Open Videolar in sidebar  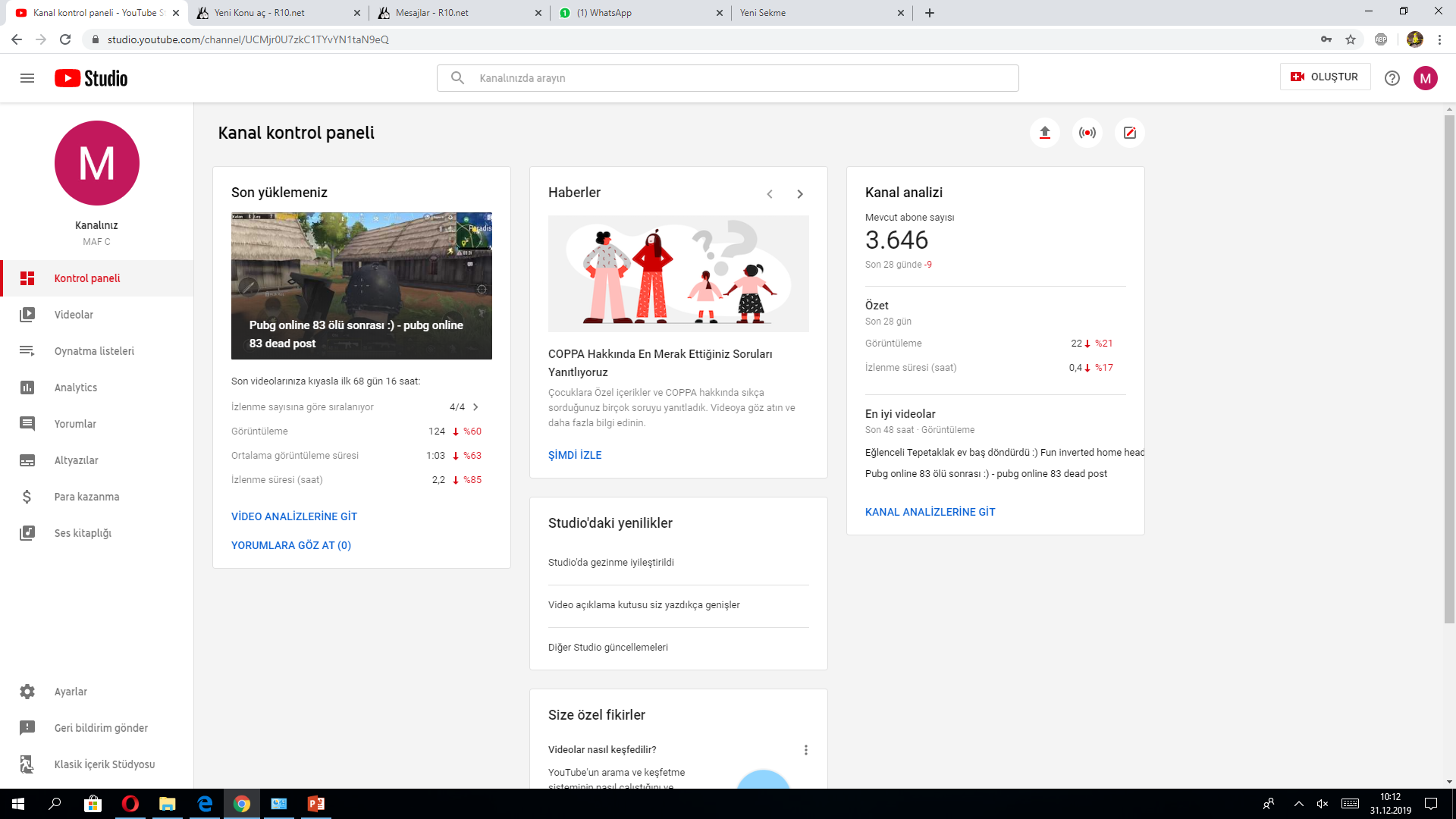[97, 315]
